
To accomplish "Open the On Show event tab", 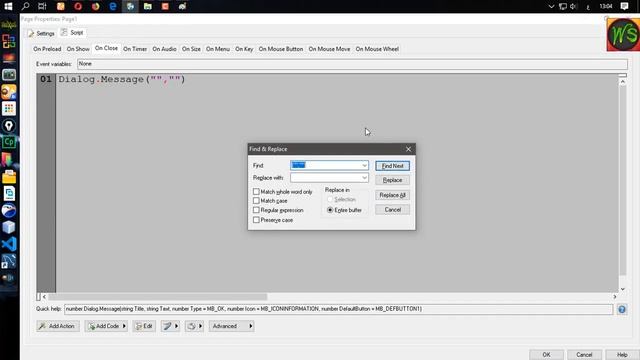I will tap(78, 49).
